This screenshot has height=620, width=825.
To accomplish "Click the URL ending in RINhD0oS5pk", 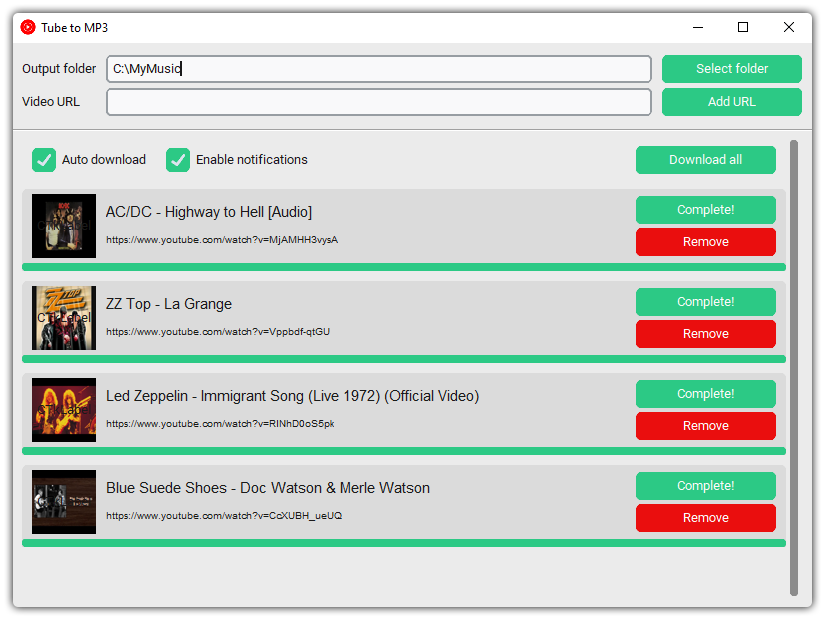I will pyautogui.click(x=220, y=424).
